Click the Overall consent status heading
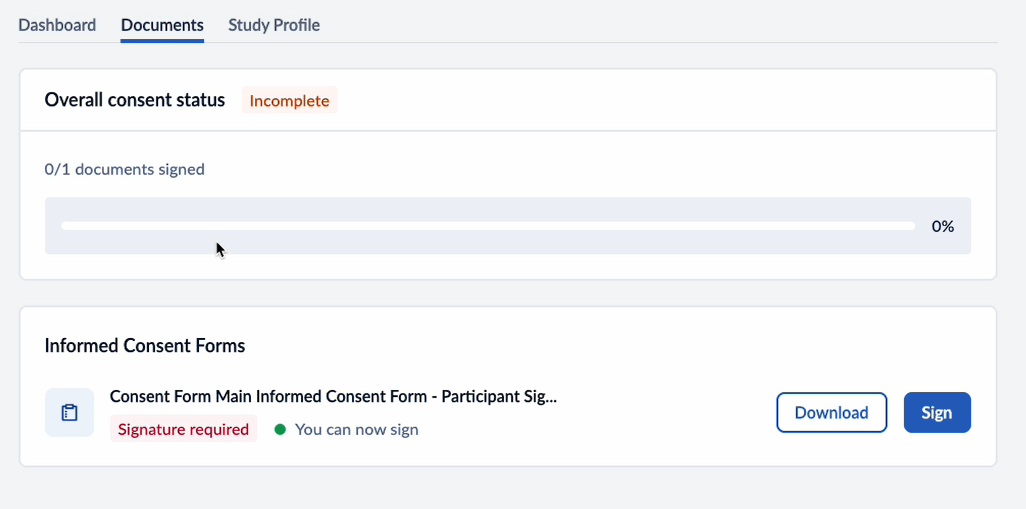Viewport: 1026px width, 509px height. tap(134, 100)
